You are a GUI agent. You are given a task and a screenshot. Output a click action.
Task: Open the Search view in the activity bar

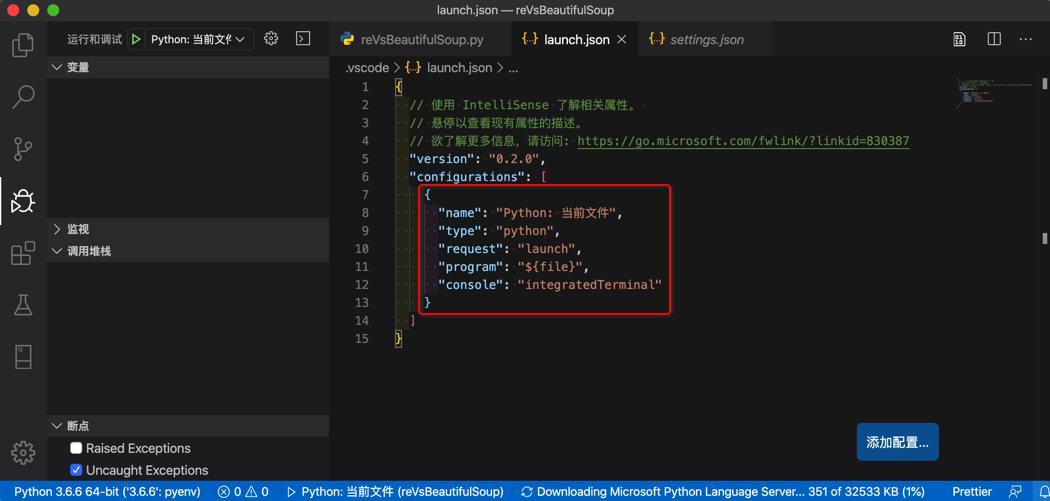tap(23, 96)
